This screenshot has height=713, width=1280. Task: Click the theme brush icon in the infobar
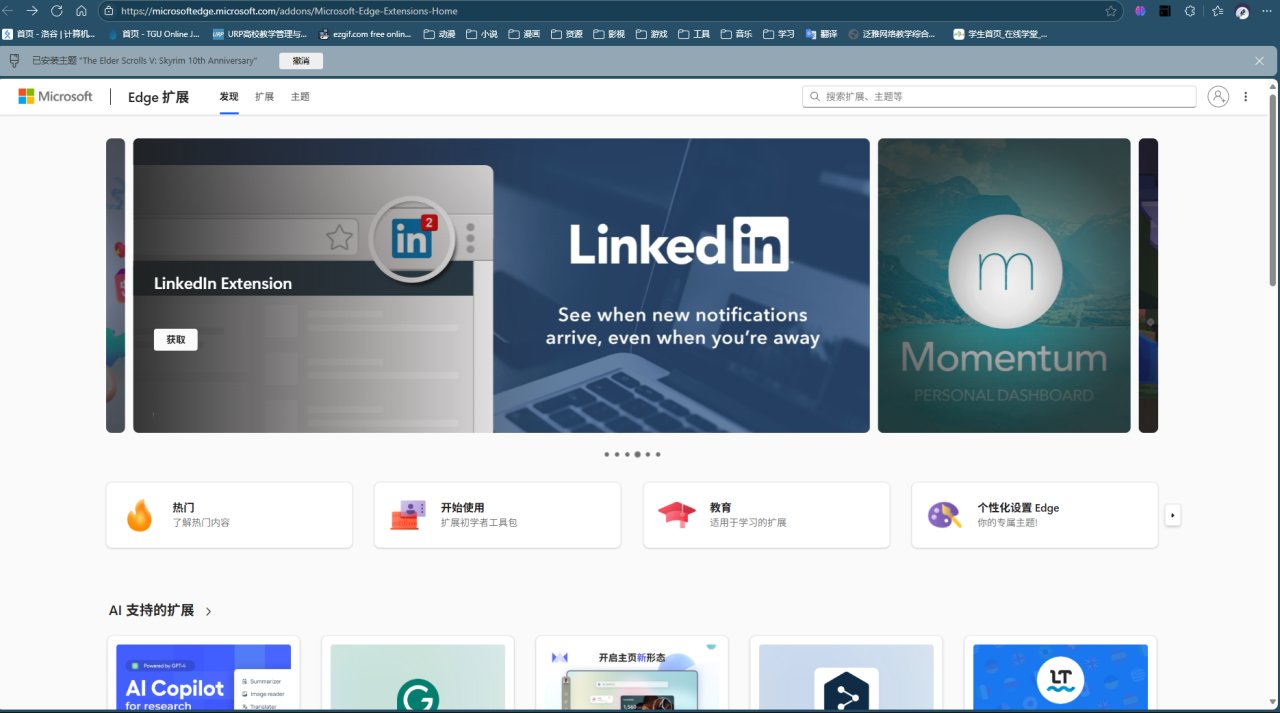click(x=14, y=61)
